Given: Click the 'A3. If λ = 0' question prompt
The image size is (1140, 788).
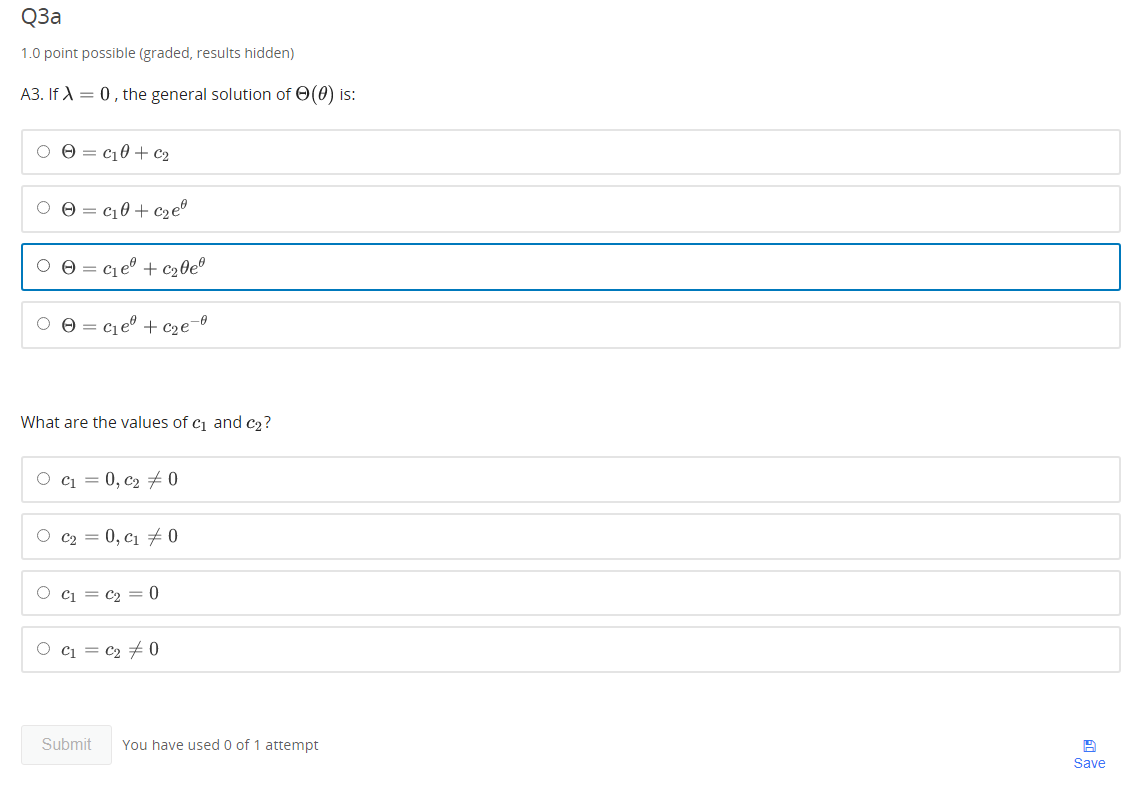Looking at the screenshot, I should point(188,94).
